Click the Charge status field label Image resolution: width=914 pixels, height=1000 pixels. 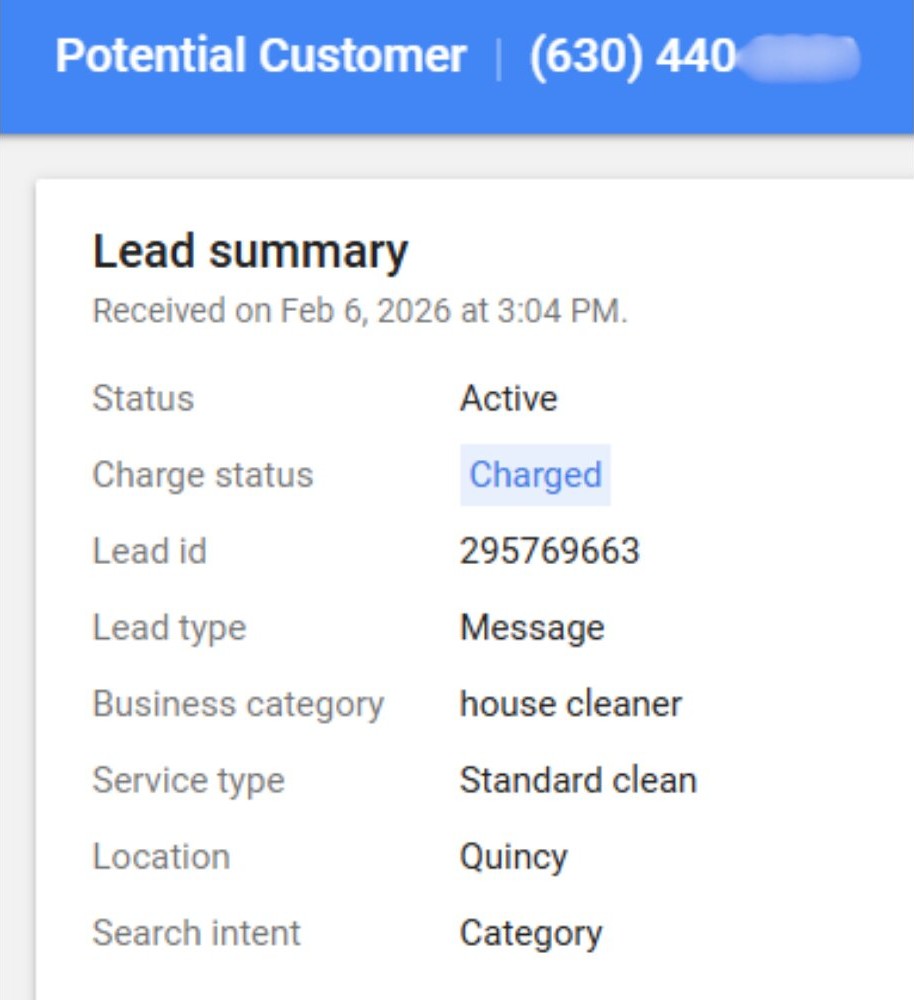pos(202,475)
